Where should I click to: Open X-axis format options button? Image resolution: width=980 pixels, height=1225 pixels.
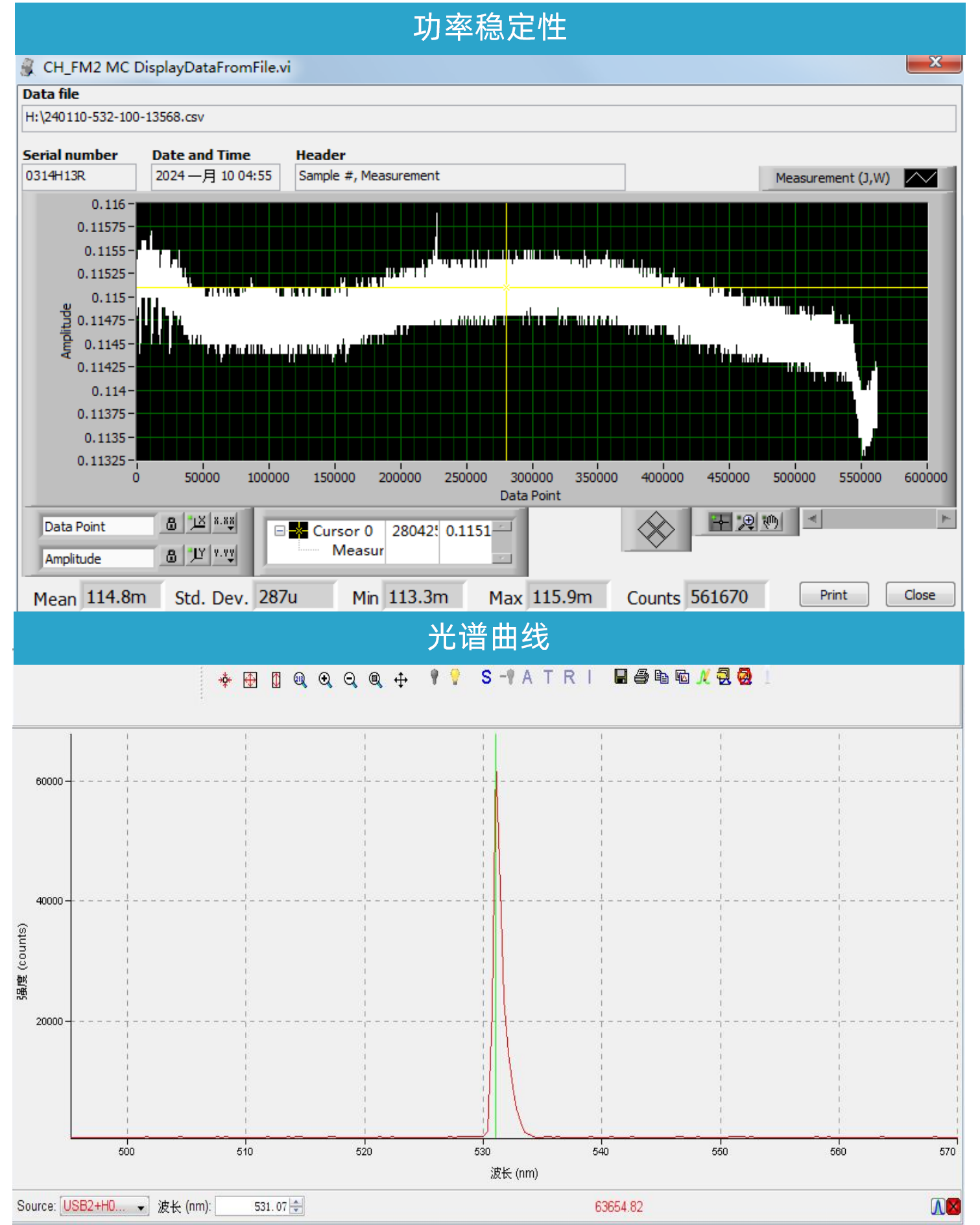tap(224, 523)
